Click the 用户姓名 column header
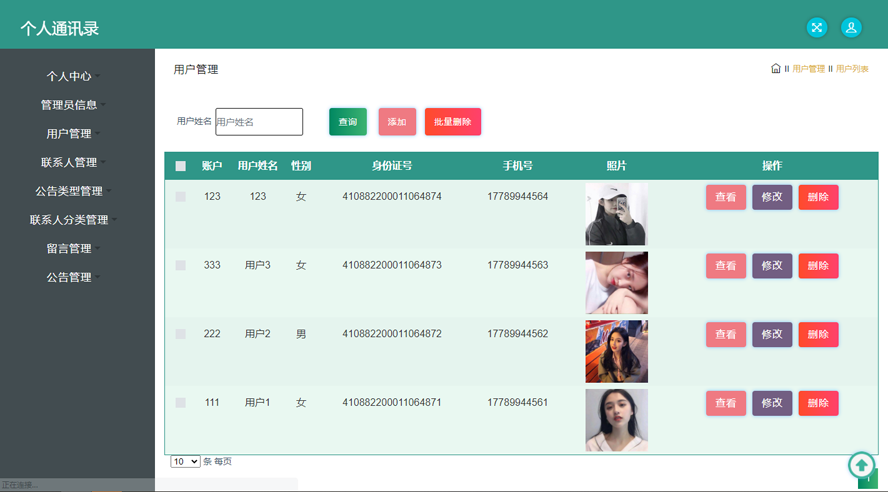Screen dimensions: 888x492 tap(258, 166)
